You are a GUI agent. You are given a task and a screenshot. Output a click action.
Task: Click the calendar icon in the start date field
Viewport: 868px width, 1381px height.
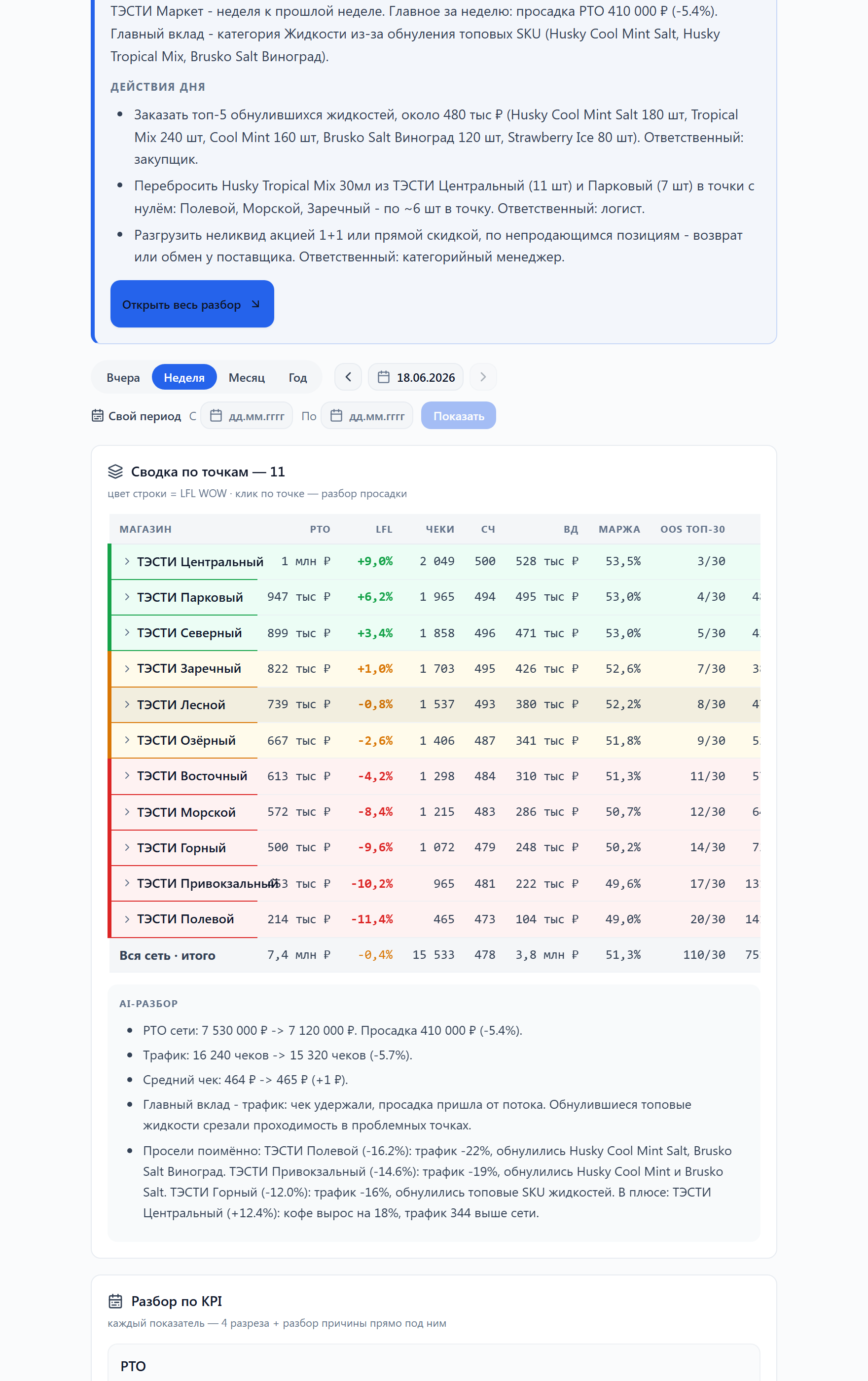coord(216,416)
